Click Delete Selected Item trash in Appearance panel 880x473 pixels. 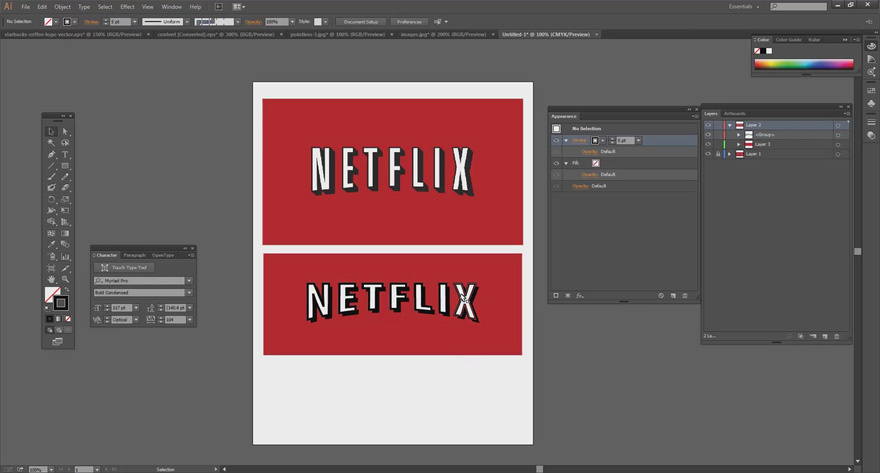point(685,296)
